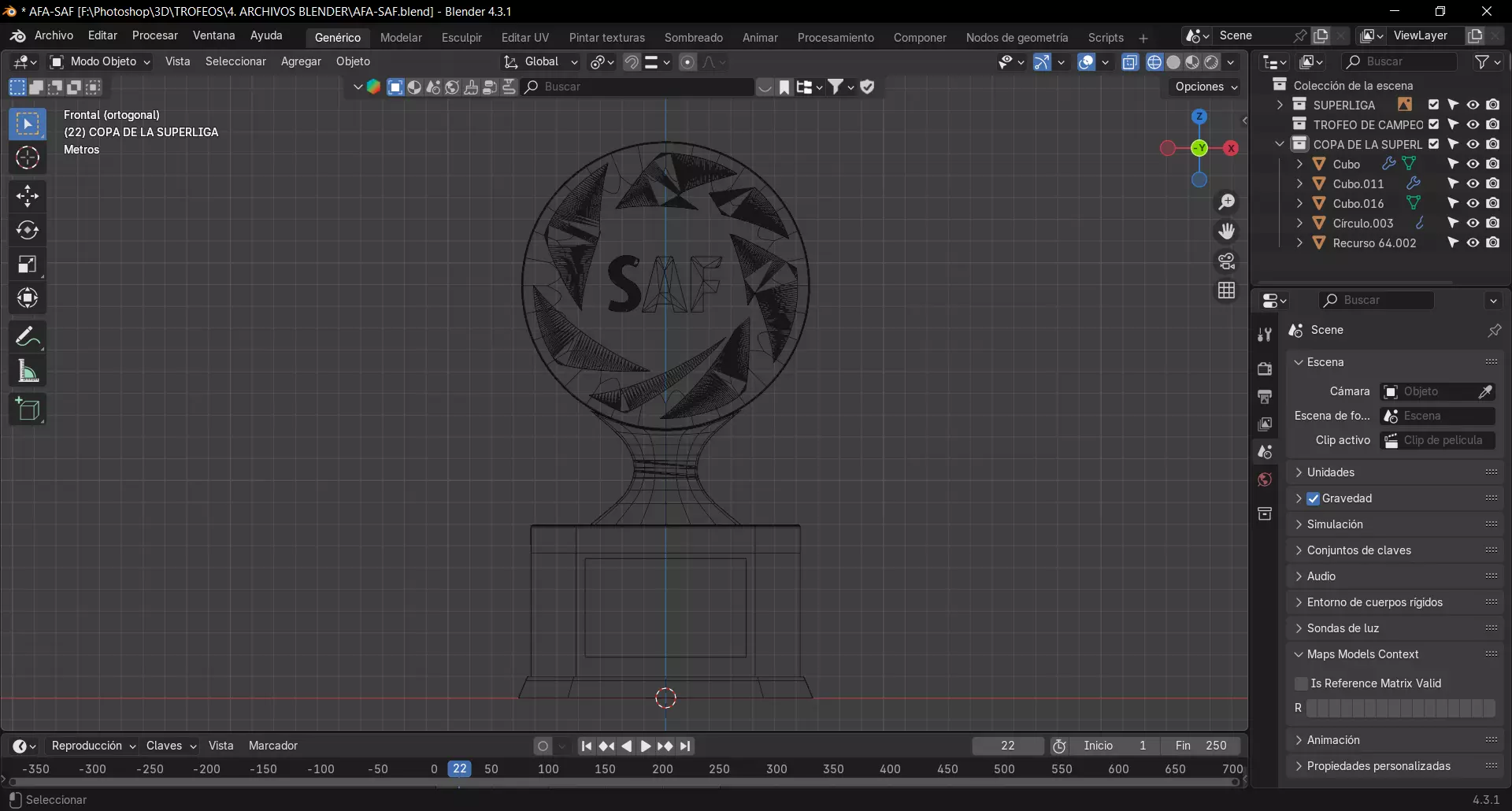The width and height of the screenshot is (1512, 811).
Task: Open the Collection properties tab
Action: coord(1265,514)
